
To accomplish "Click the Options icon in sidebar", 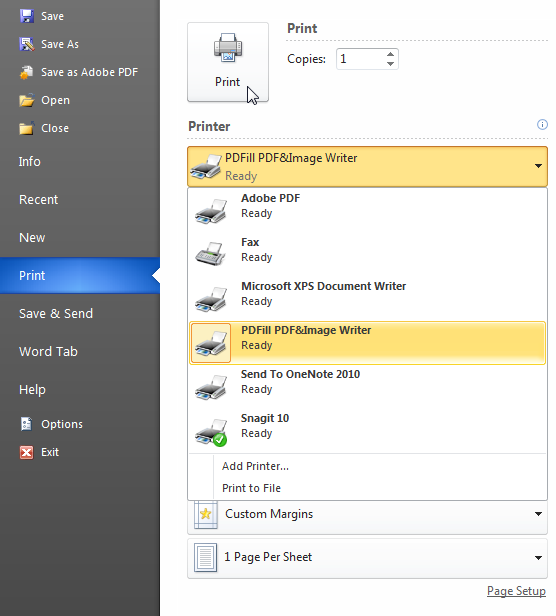I will click(26, 424).
